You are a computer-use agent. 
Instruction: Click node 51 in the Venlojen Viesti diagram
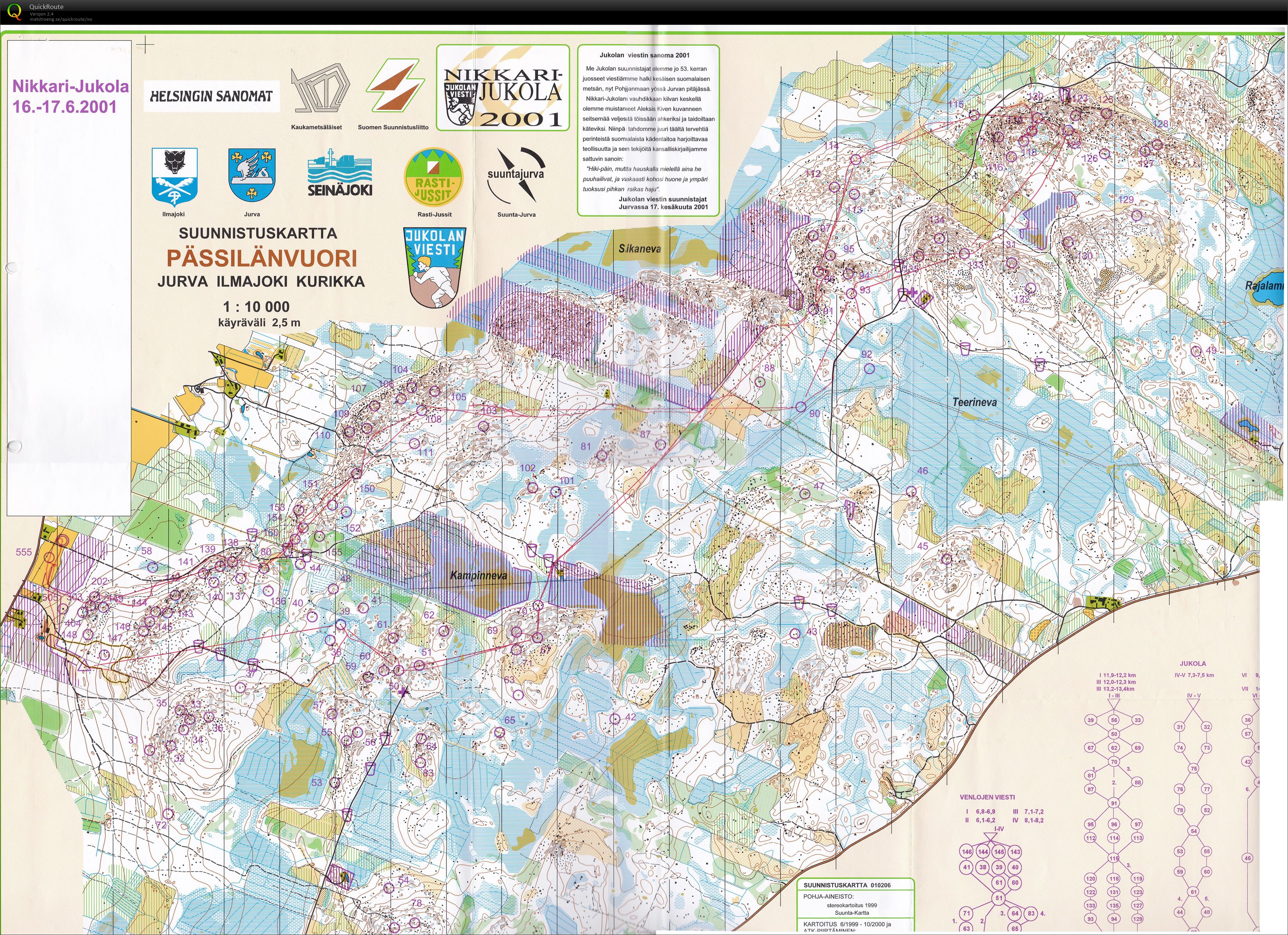pyautogui.click(x=999, y=898)
